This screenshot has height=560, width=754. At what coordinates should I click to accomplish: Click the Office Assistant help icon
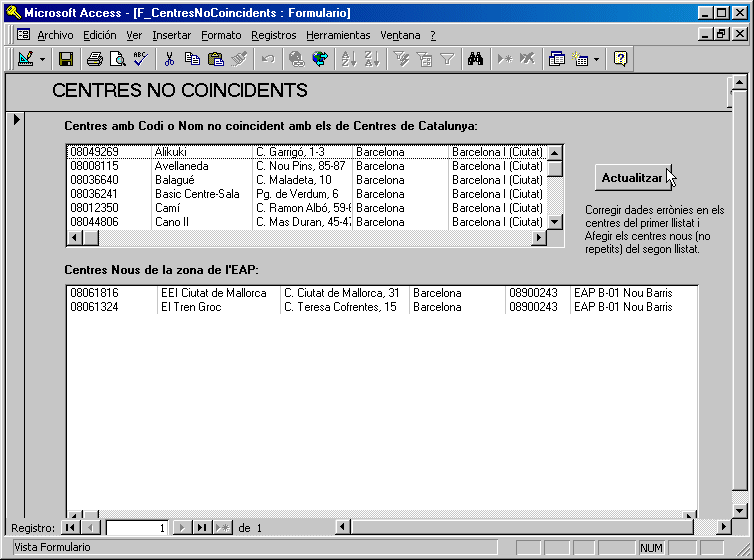click(x=620, y=59)
